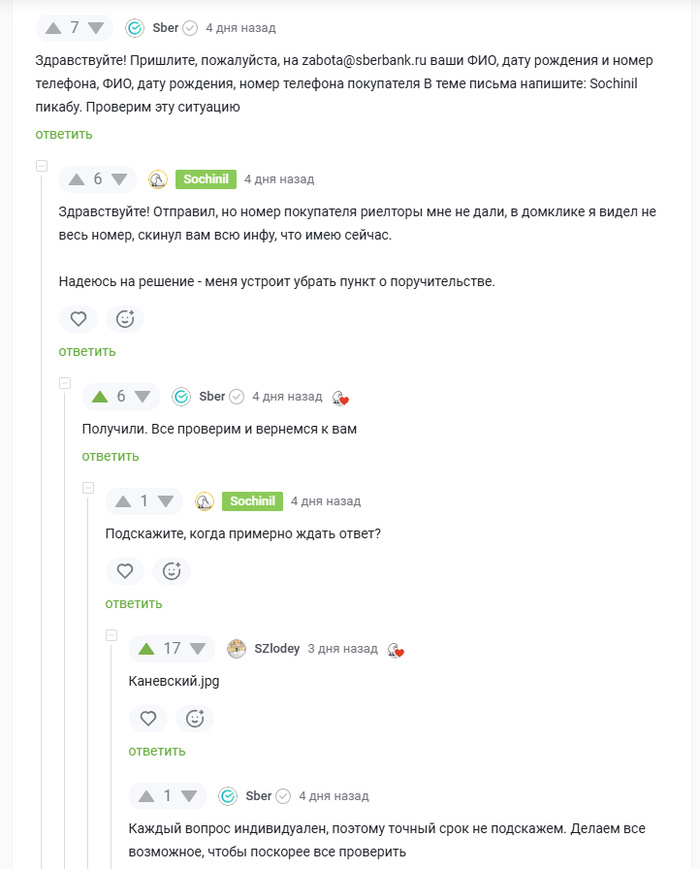
Task: Open SZlodey username profile link
Action: coord(277,648)
